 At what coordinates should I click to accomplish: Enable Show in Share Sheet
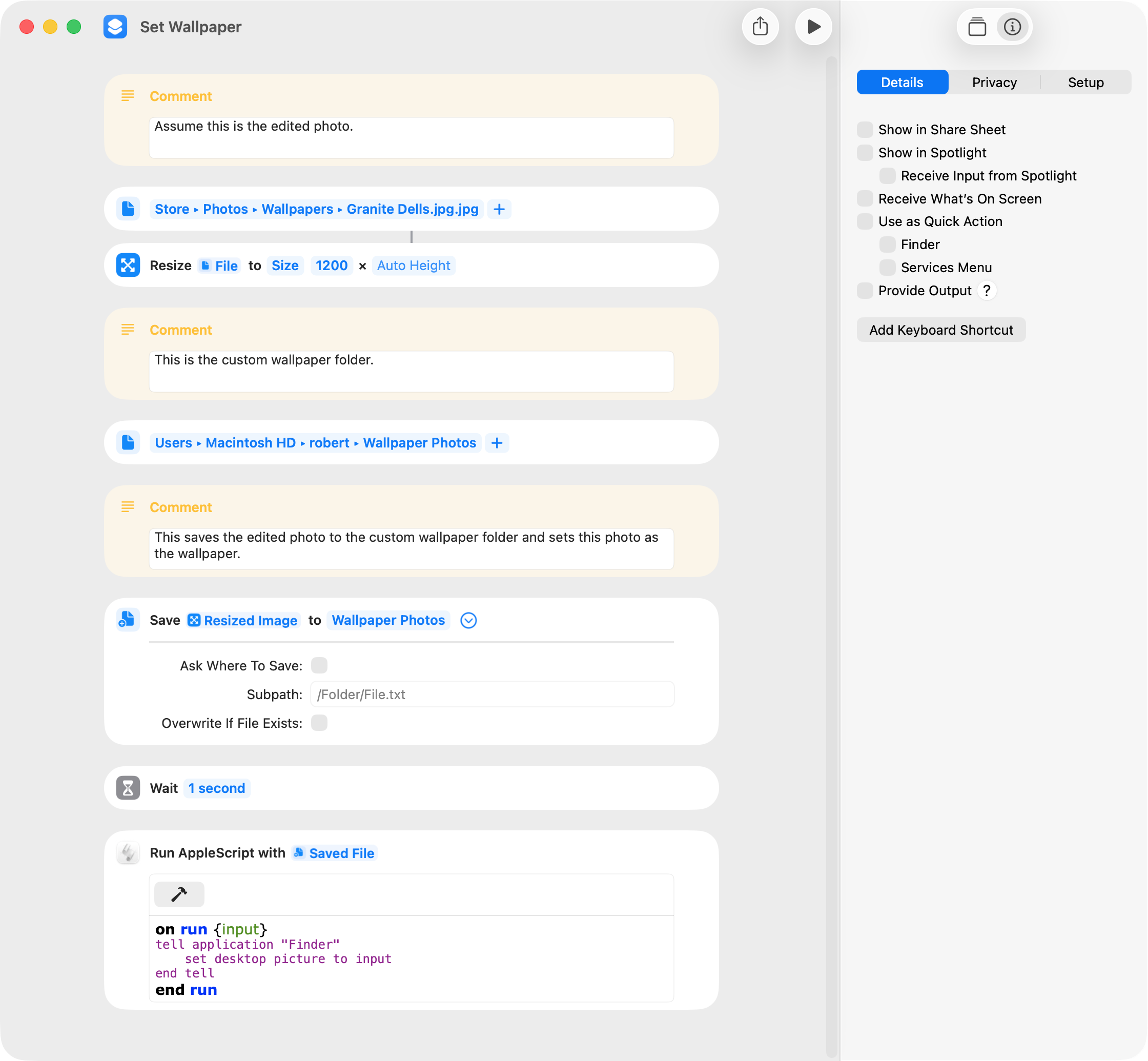coord(865,130)
